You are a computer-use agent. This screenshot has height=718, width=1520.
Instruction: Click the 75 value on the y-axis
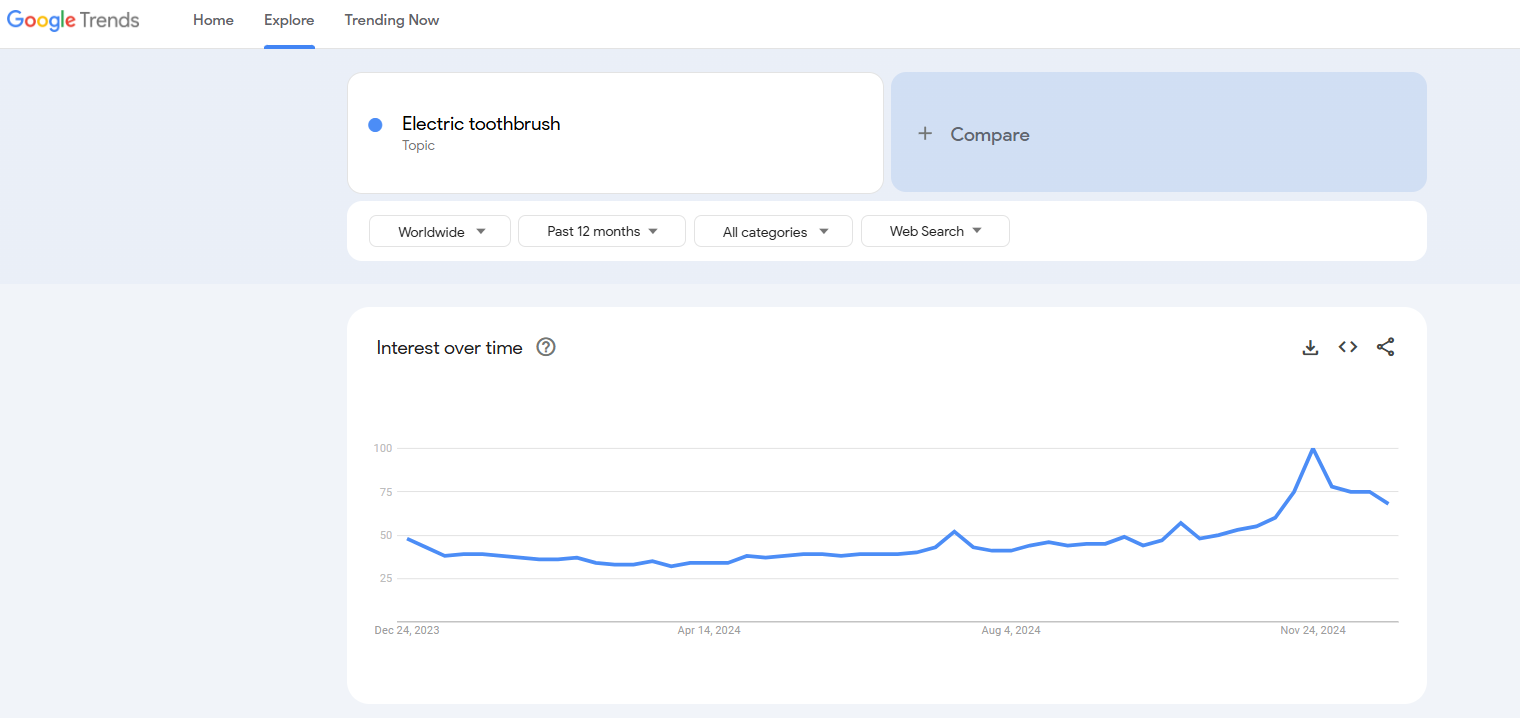tap(385, 492)
